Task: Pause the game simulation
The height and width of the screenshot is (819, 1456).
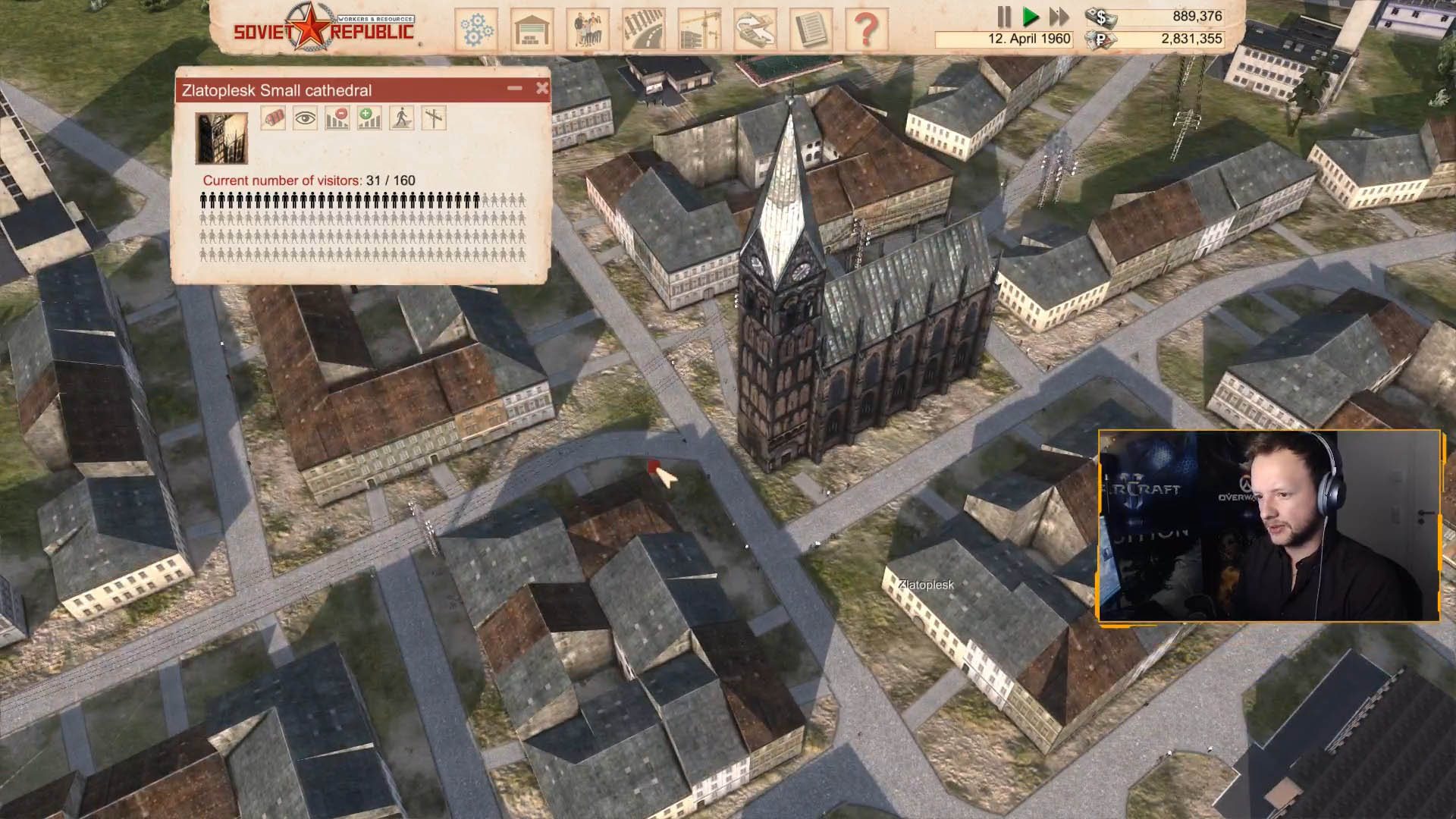Action: tap(1004, 16)
